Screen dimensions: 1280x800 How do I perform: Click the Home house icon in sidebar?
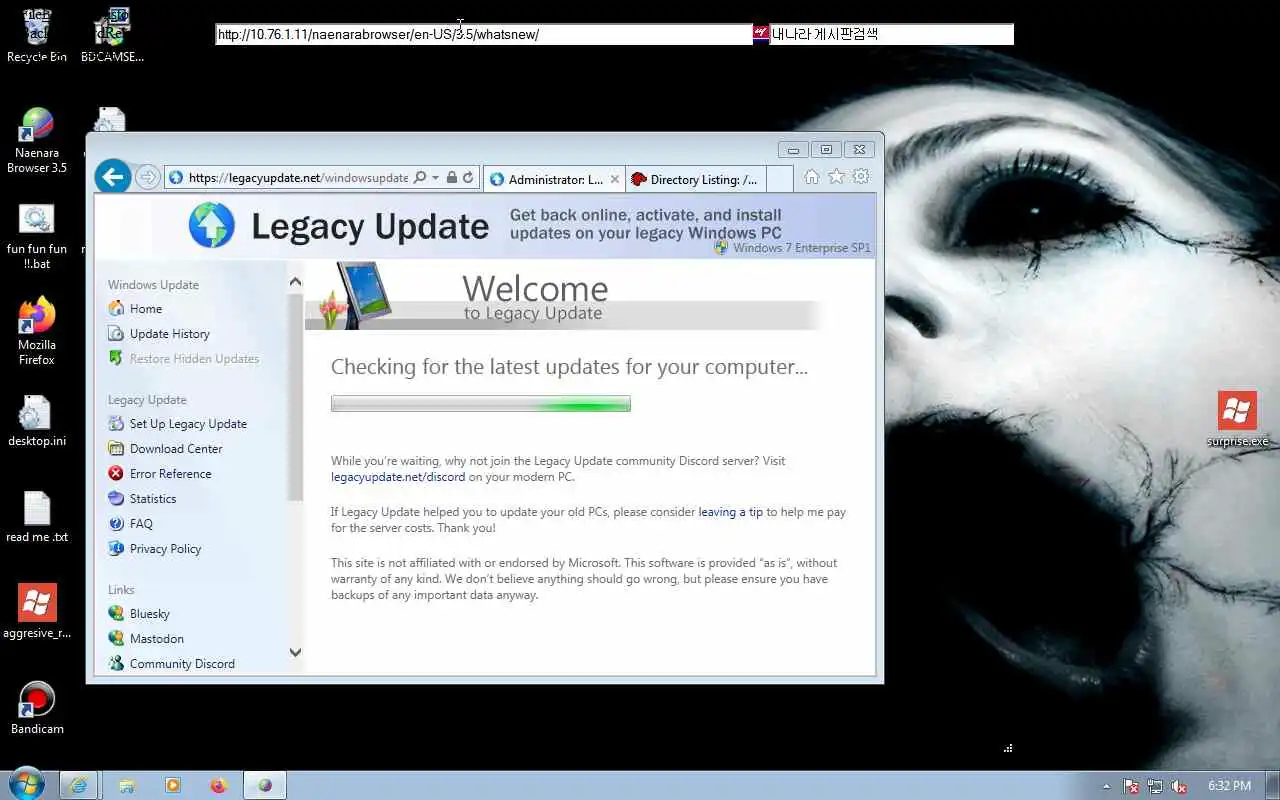coord(116,309)
